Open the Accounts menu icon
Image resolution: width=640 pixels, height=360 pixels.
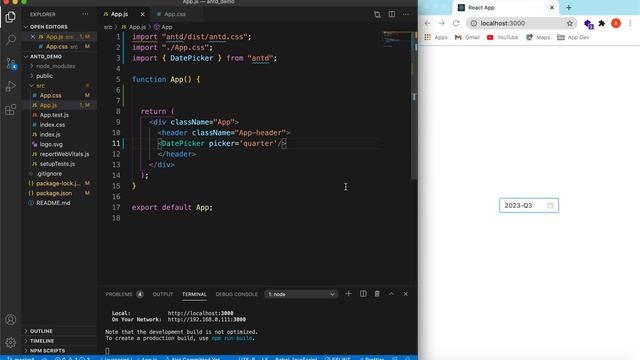click(11, 320)
